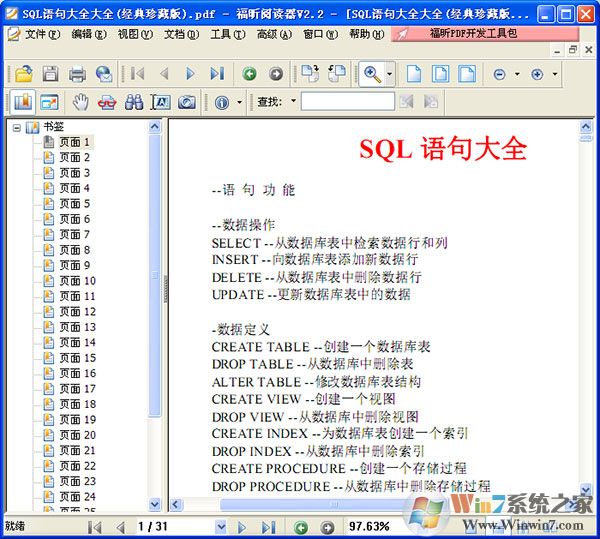Image resolution: width=600 pixels, height=539 pixels.
Task: Open the 视图(V) menu
Action: click(135, 34)
